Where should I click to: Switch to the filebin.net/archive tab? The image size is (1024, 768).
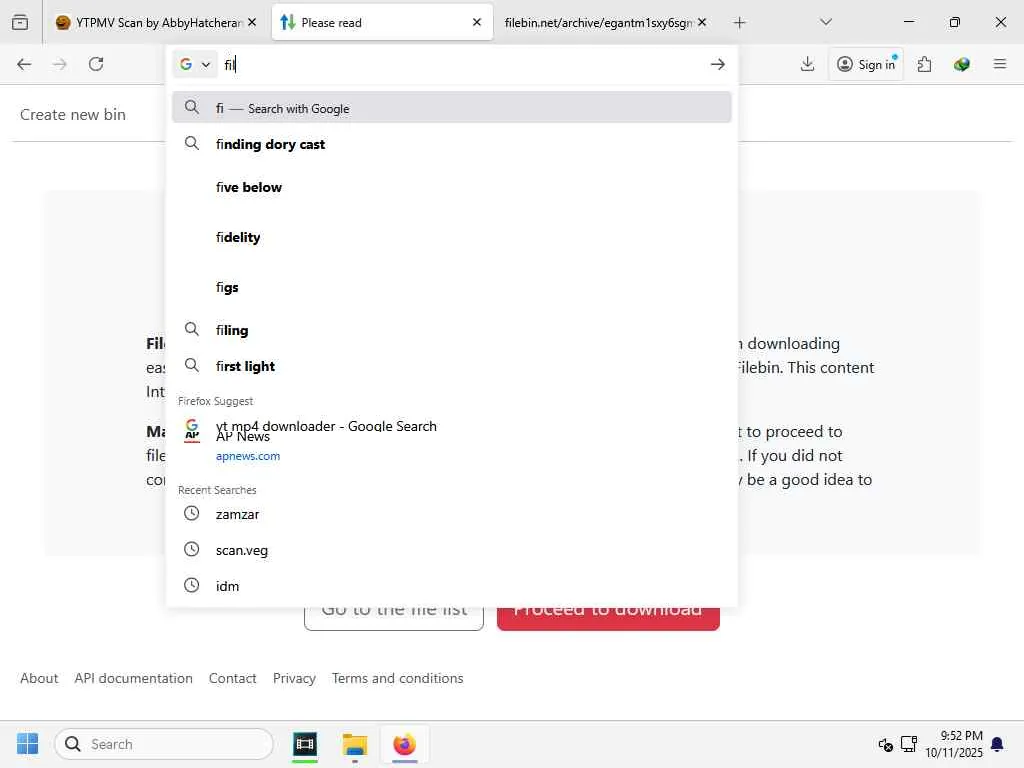tap(598, 22)
